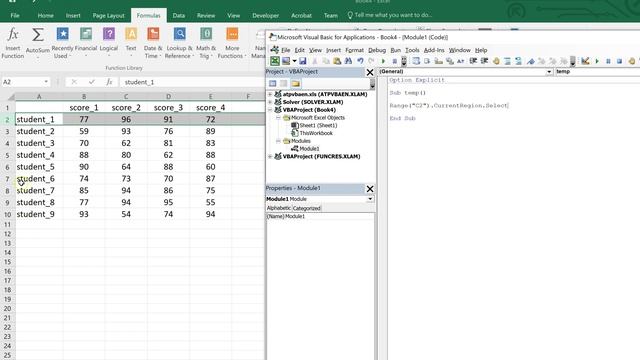The image size is (640, 360).
Task: Open the VBA Tools menu
Action: pyautogui.click(x=412, y=50)
